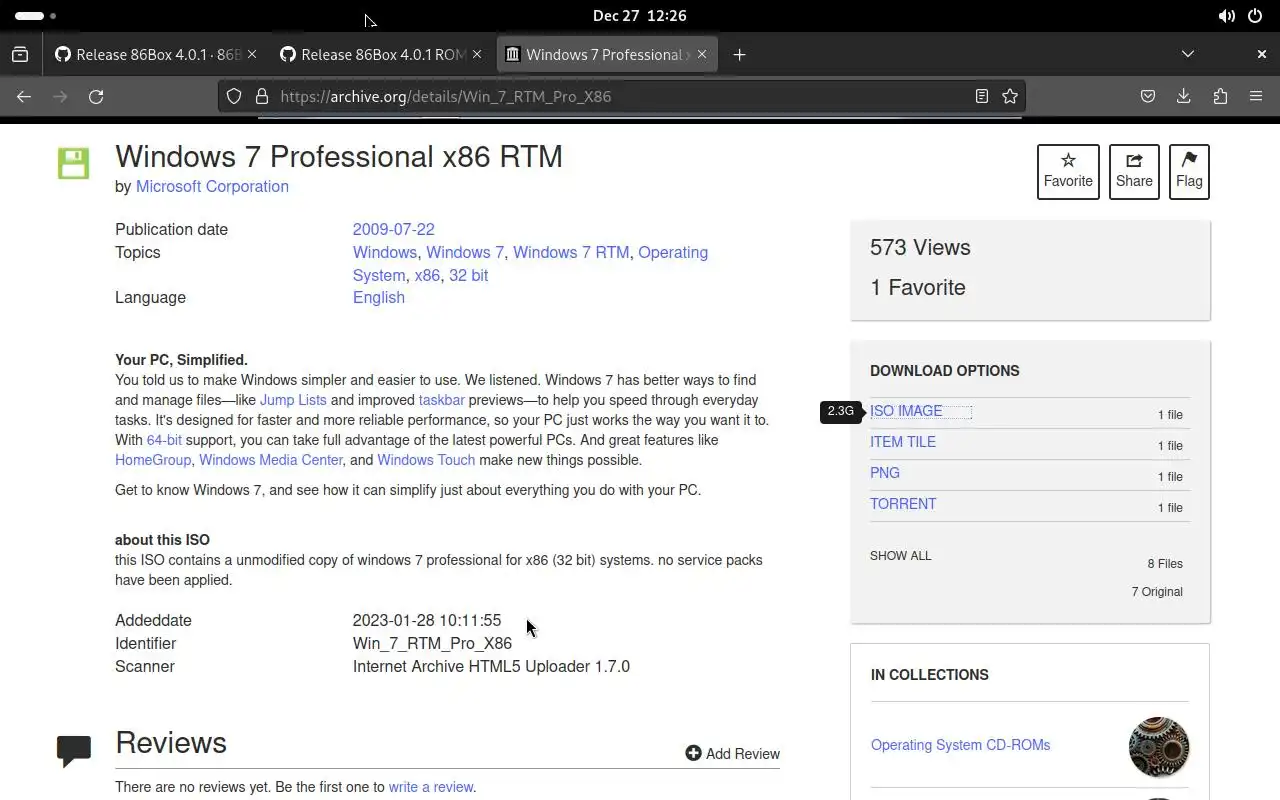Click the Win_7_RTM_Pro_X86 identifier text
1280x800 pixels.
[x=432, y=644]
